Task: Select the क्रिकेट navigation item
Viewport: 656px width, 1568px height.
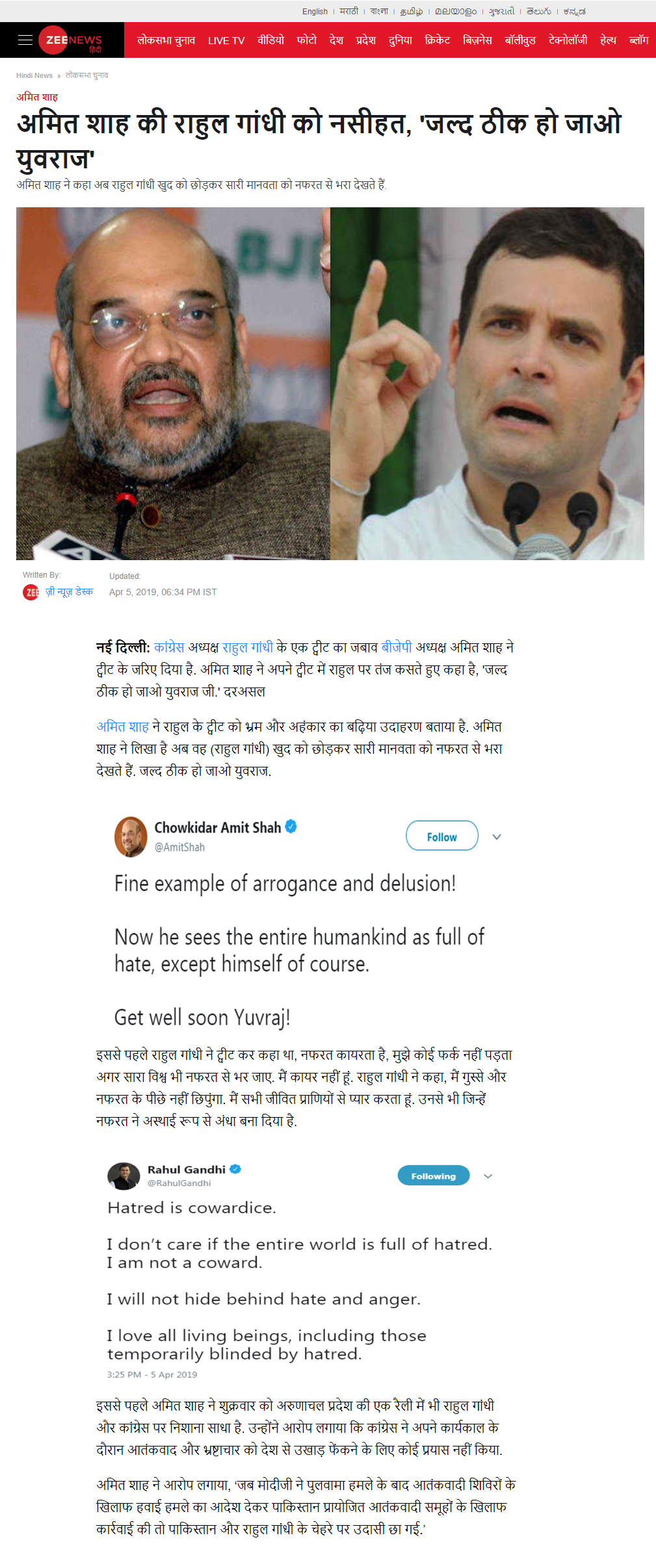Action: 438,40
